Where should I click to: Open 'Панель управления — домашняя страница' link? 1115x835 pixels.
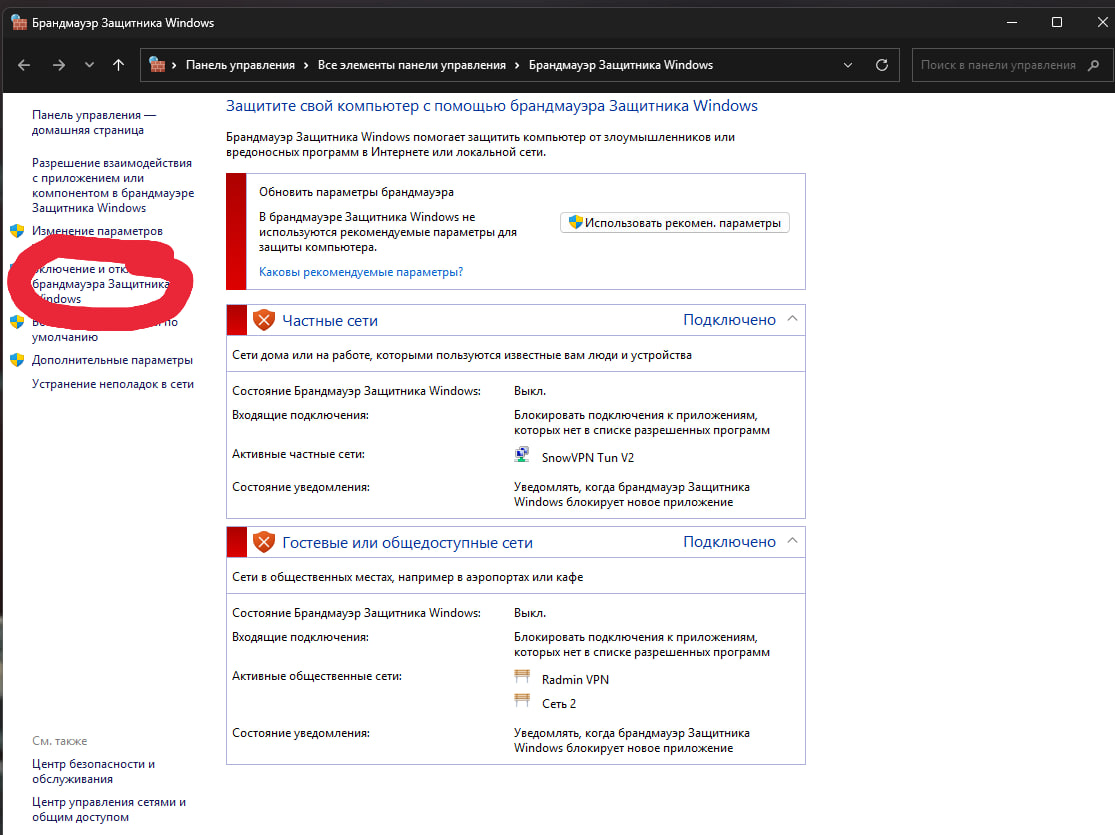point(94,122)
